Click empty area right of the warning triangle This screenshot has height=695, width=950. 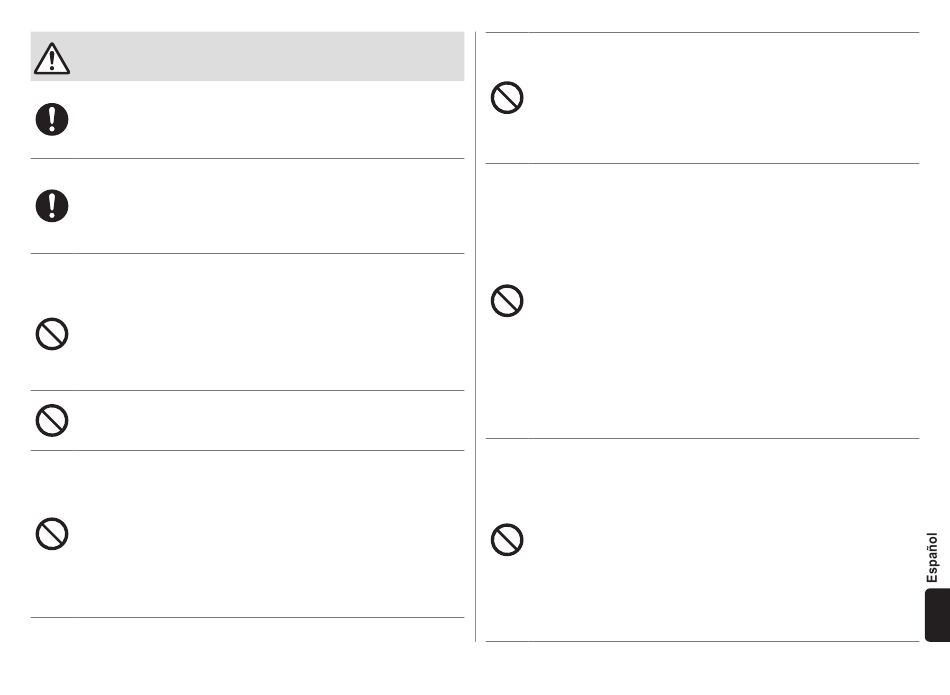pyautogui.click(x=268, y=56)
